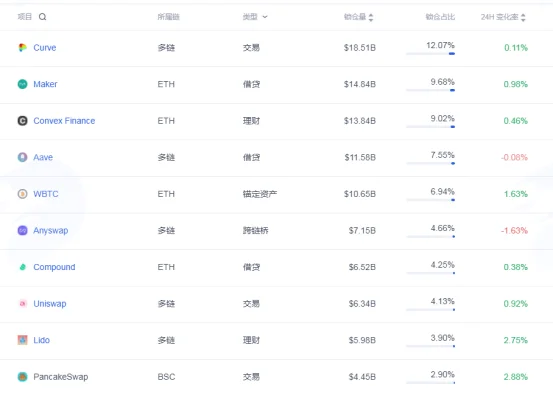Image resolution: width=553 pixels, height=395 pixels.
Task: Click the 所属链 chain column header
Action: click(x=169, y=17)
